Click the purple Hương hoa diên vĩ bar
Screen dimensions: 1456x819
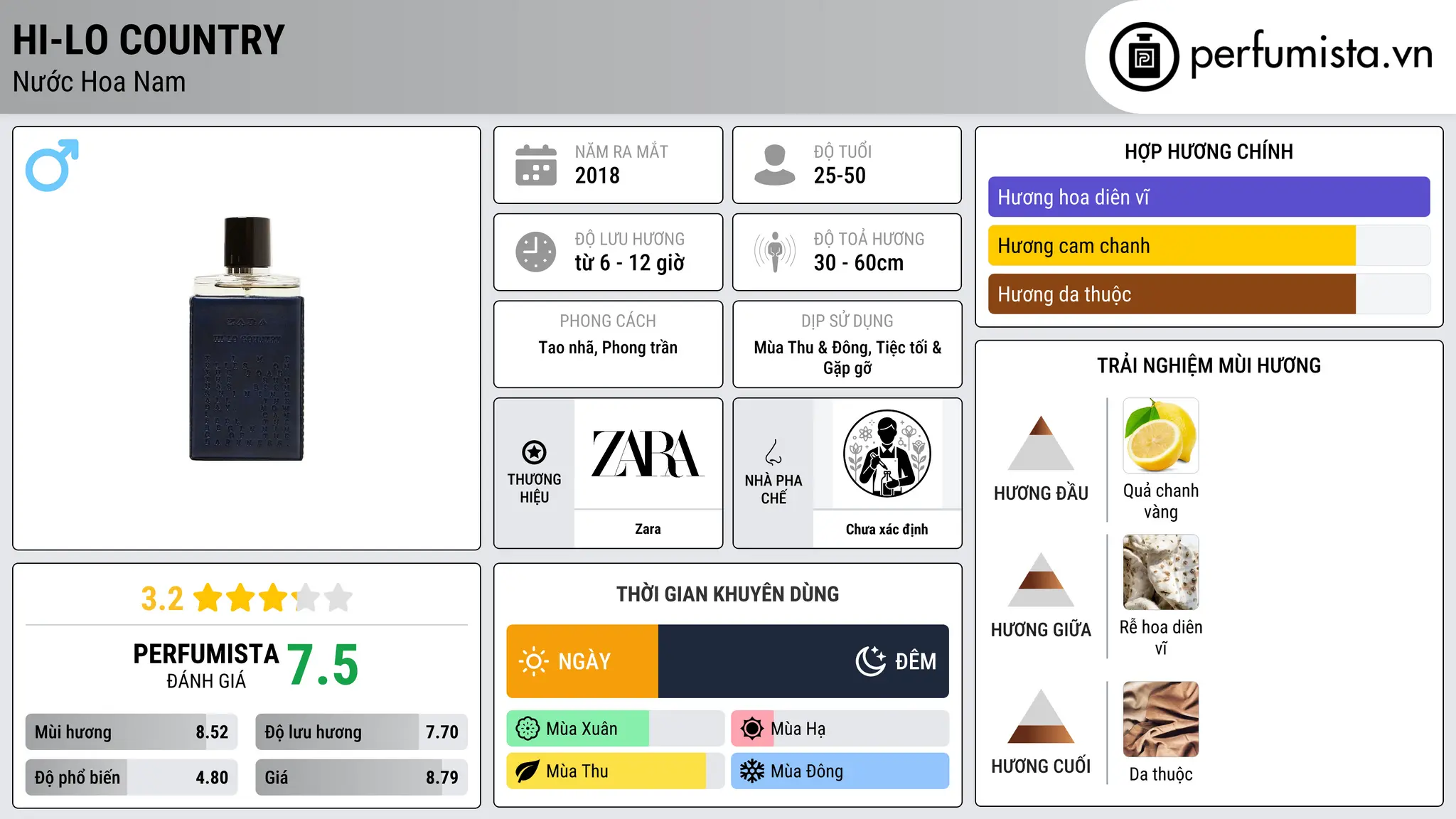[x=1209, y=197]
